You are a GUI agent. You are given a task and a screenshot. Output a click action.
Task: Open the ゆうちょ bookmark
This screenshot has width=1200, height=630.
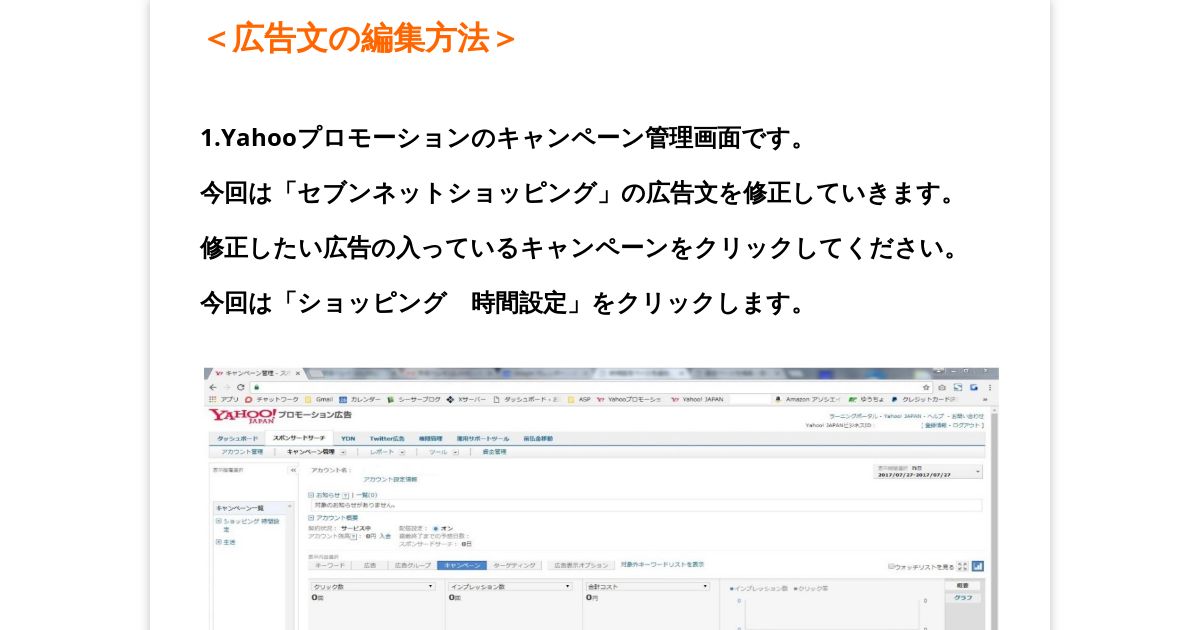866,399
